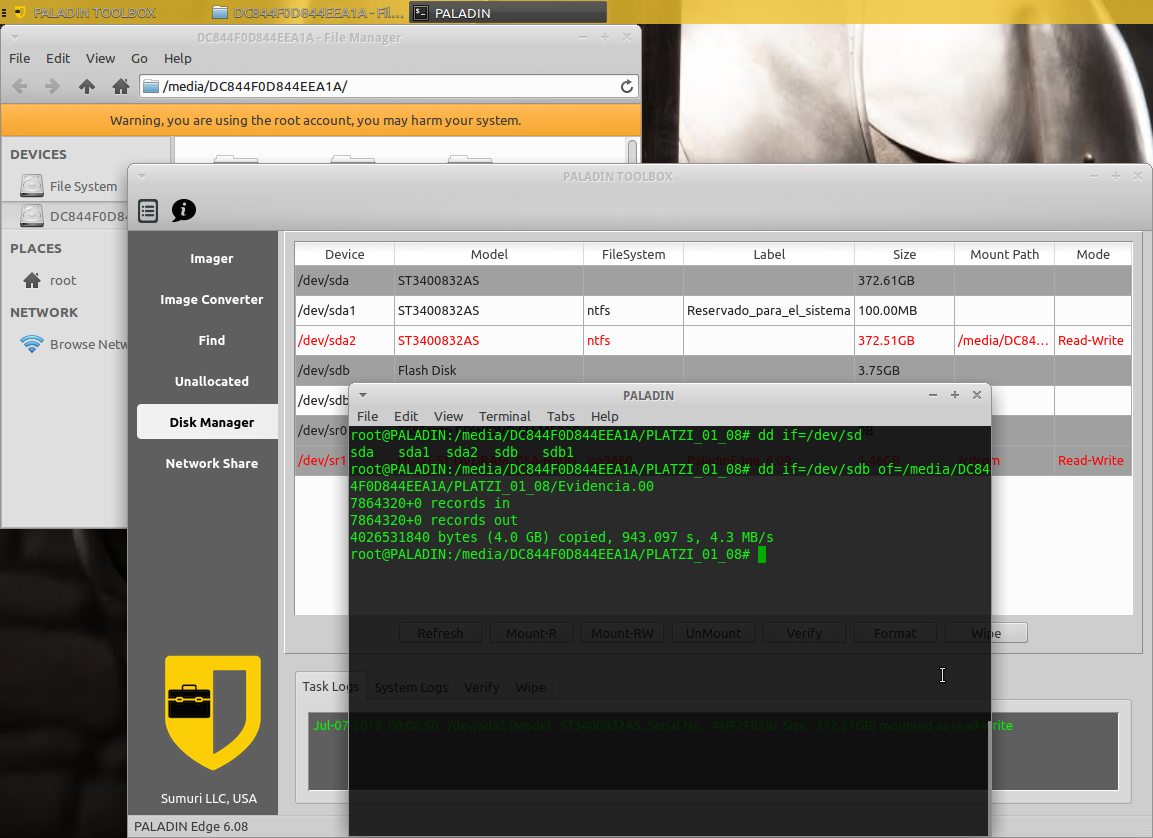
Task: Open the home folder icon in File Manager
Action: click(121, 87)
